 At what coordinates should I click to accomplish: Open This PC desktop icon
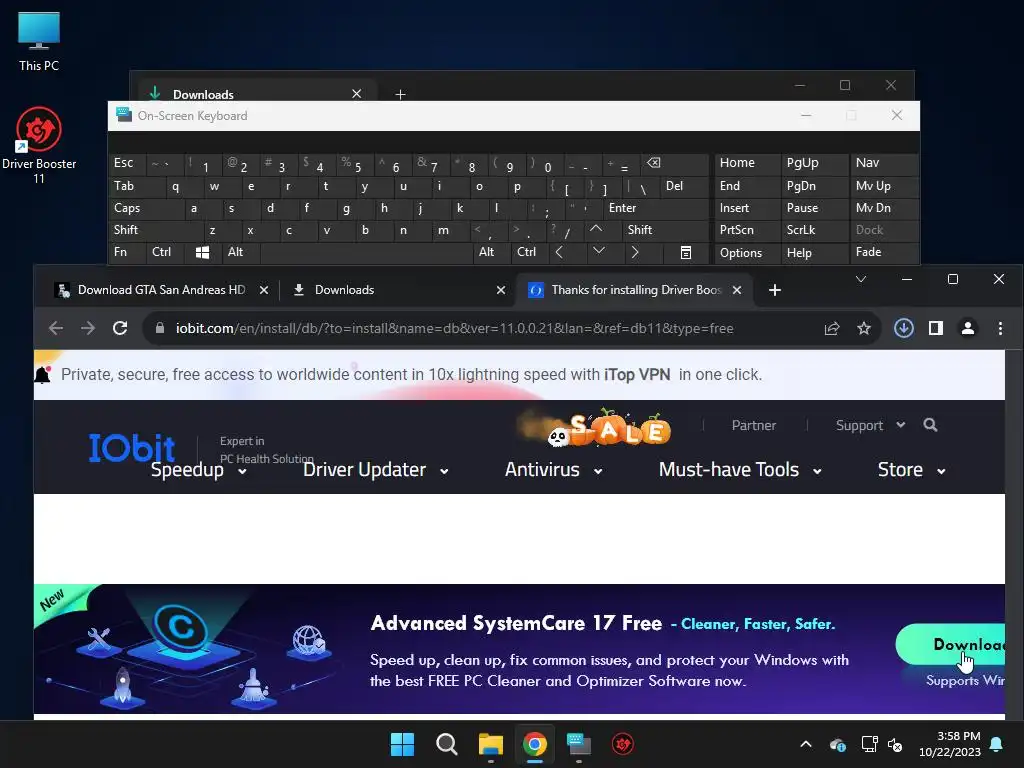point(39,41)
